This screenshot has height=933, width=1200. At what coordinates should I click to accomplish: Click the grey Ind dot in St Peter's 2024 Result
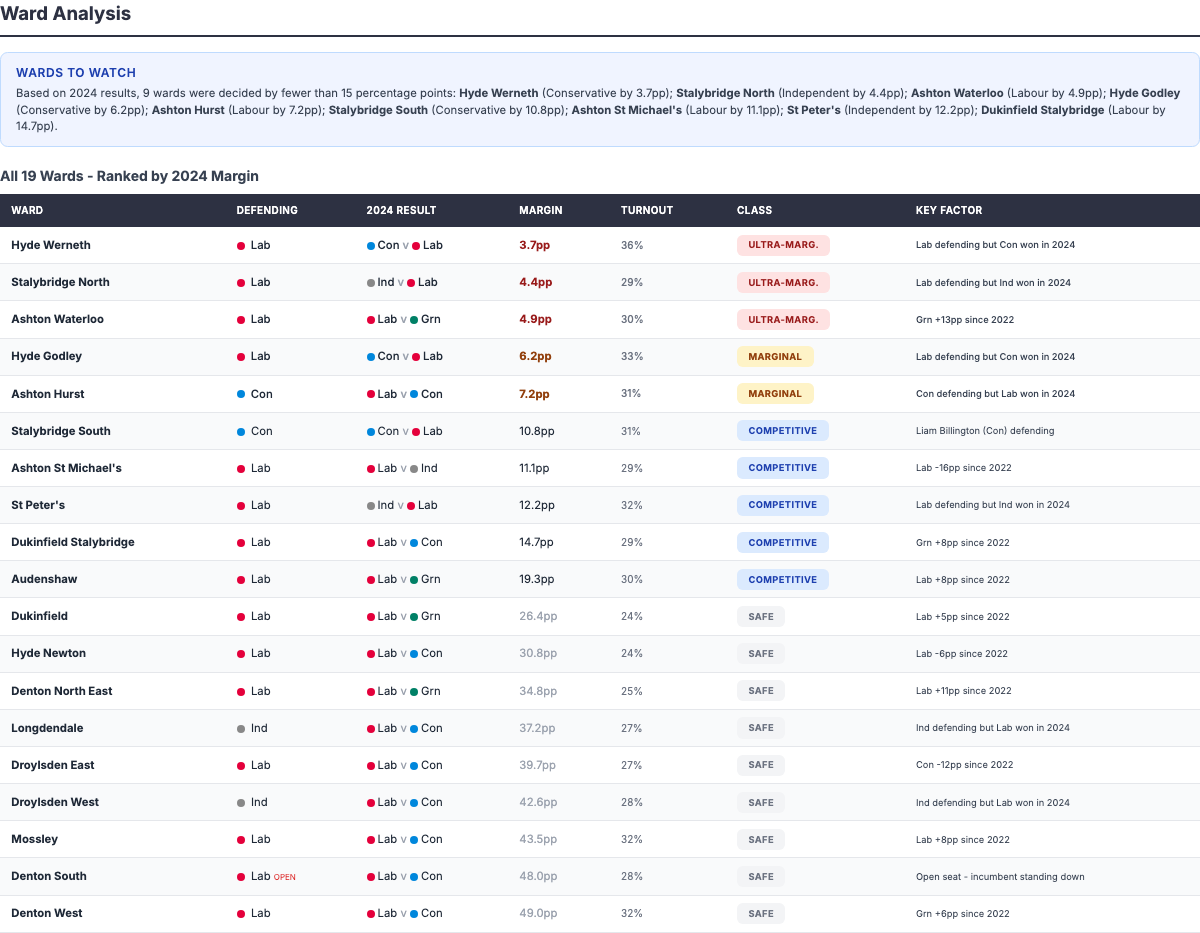371,505
